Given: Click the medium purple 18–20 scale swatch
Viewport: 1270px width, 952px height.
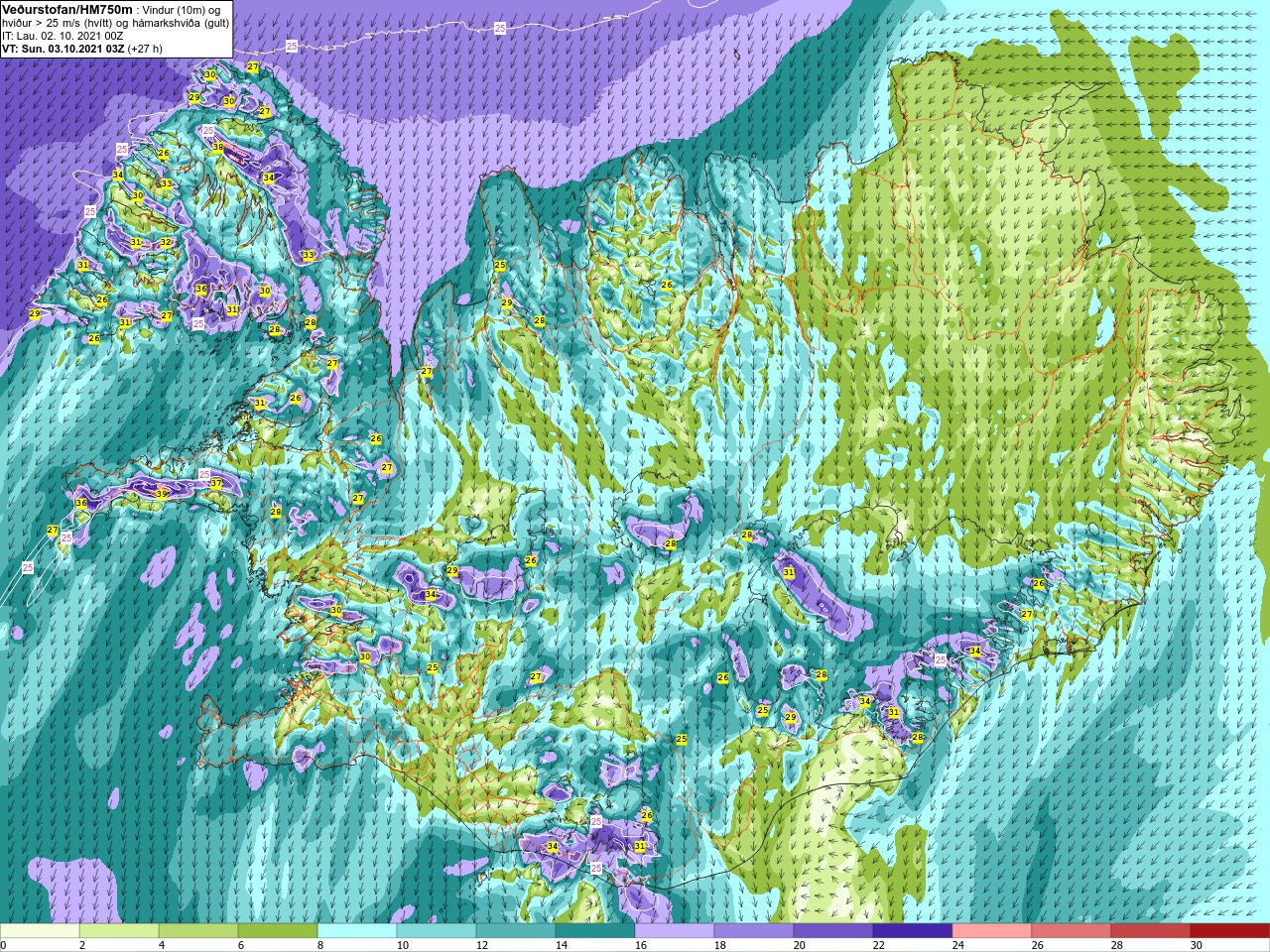Looking at the screenshot, I should coord(754,931).
